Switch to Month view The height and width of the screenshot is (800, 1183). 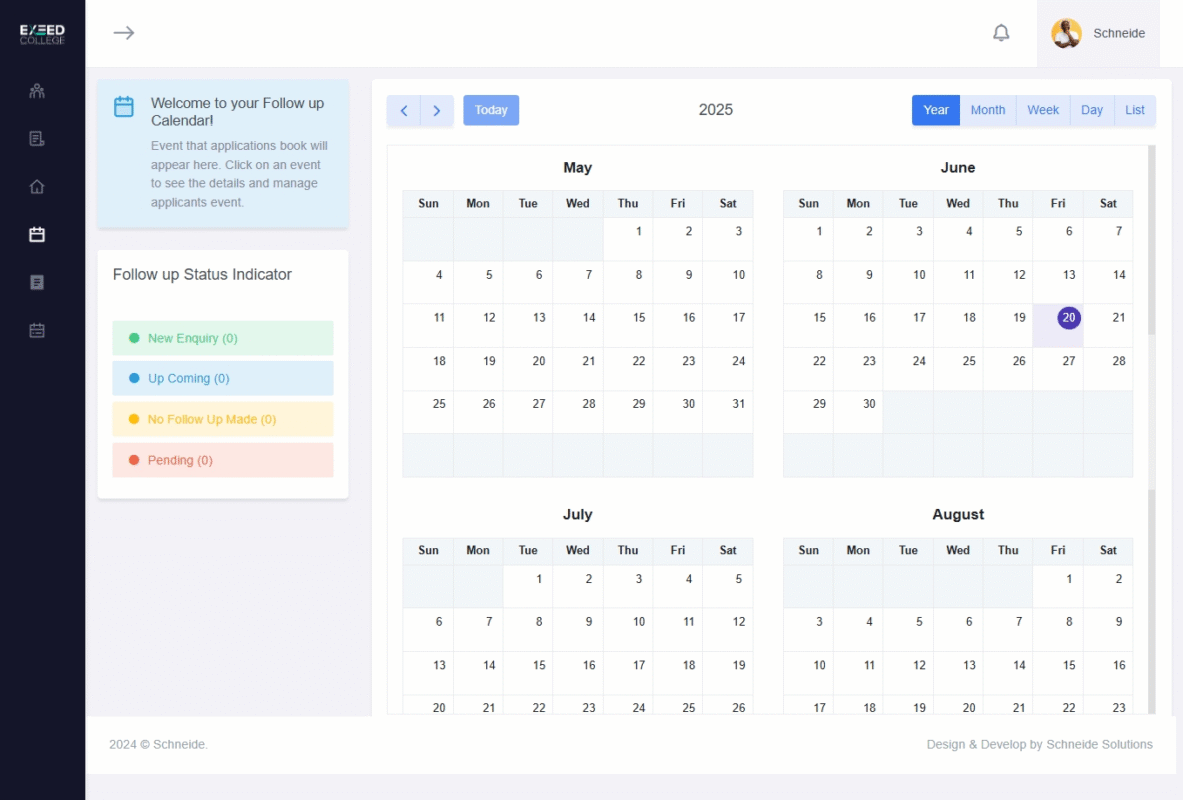(x=988, y=110)
